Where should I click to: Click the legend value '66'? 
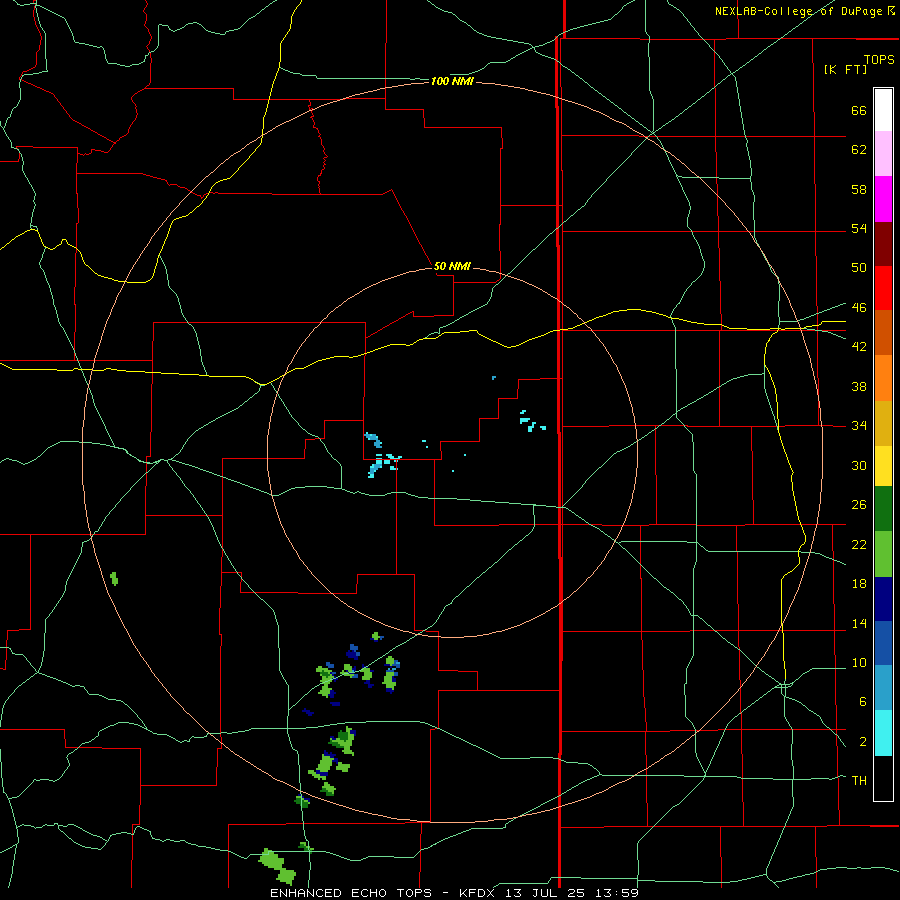tap(859, 110)
